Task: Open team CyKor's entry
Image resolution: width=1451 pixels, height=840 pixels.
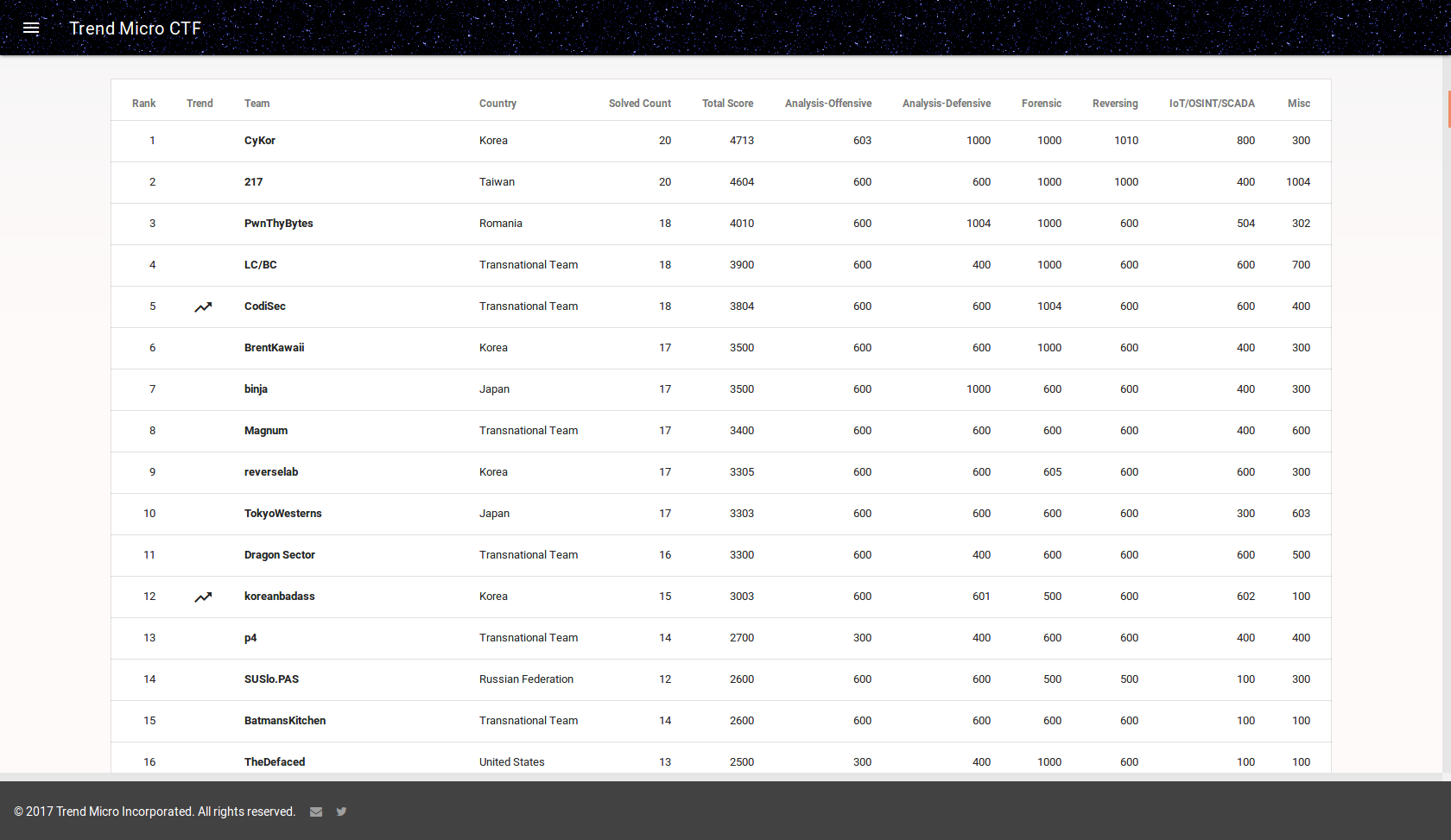Action: (x=260, y=141)
